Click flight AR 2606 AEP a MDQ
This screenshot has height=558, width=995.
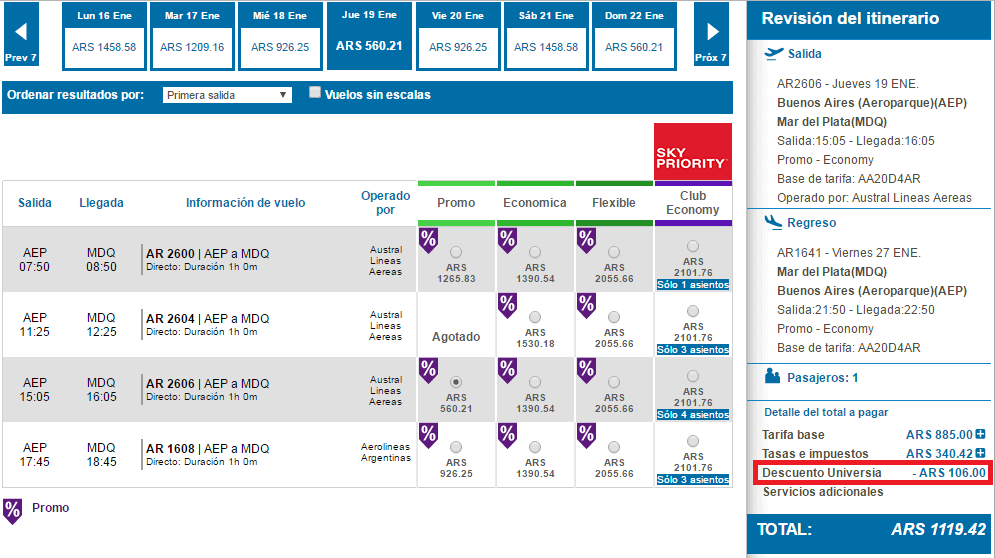(208, 384)
